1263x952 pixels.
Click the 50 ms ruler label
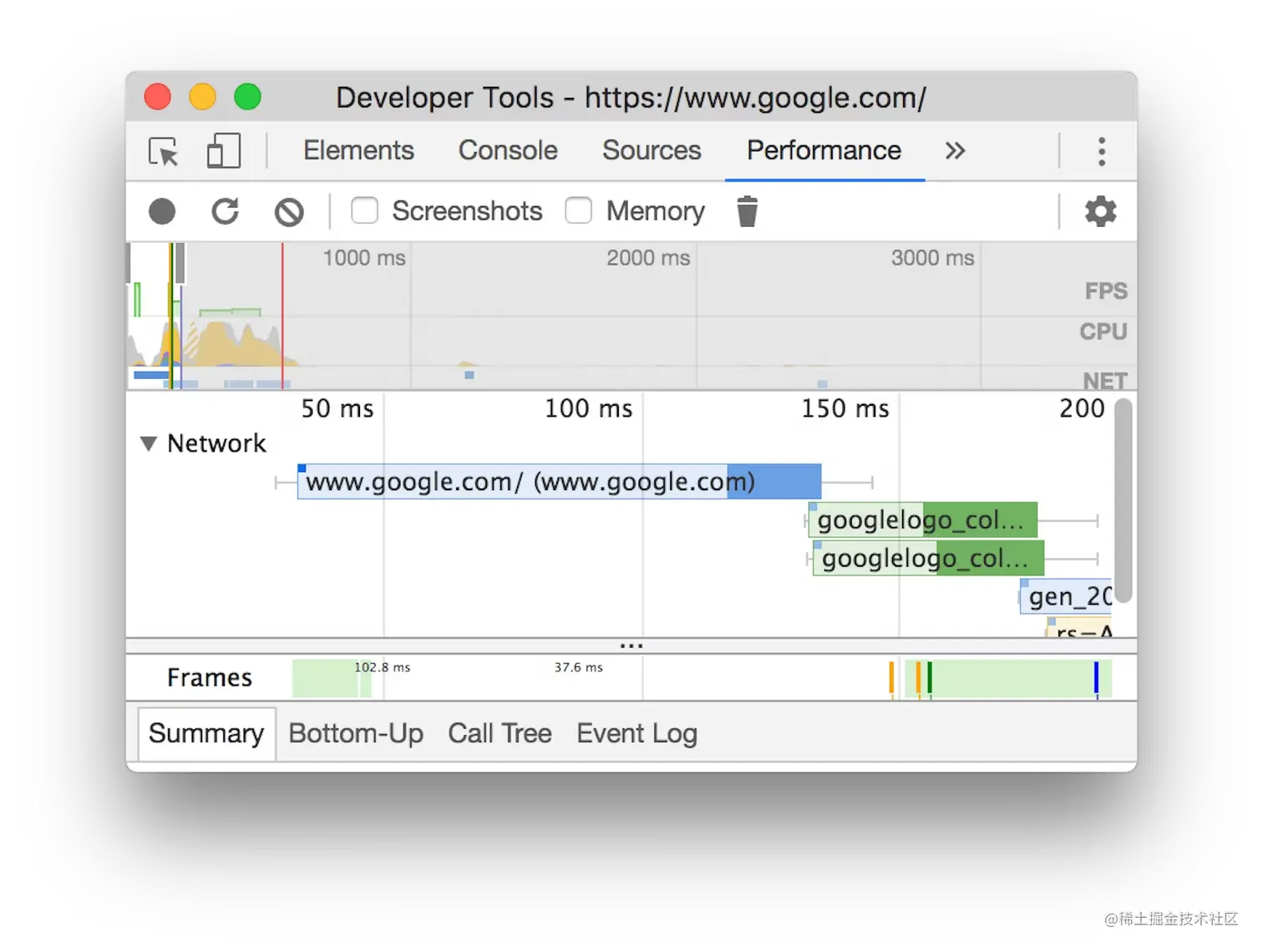pos(337,408)
